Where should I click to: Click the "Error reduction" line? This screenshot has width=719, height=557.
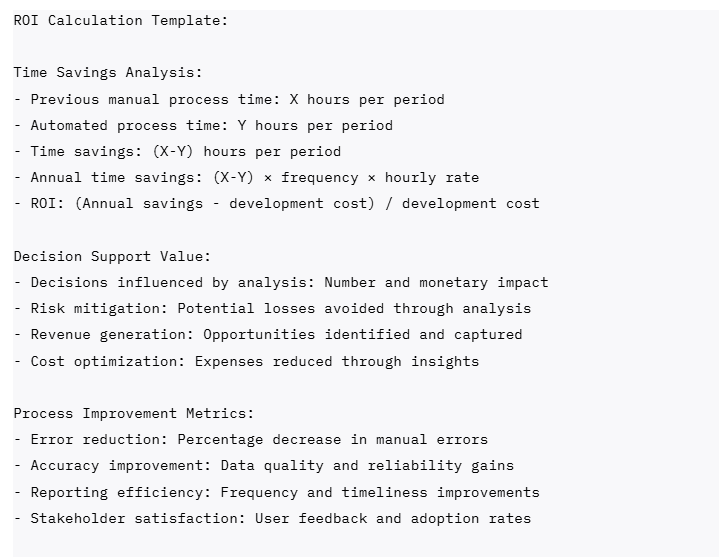(x=251, y=439)
